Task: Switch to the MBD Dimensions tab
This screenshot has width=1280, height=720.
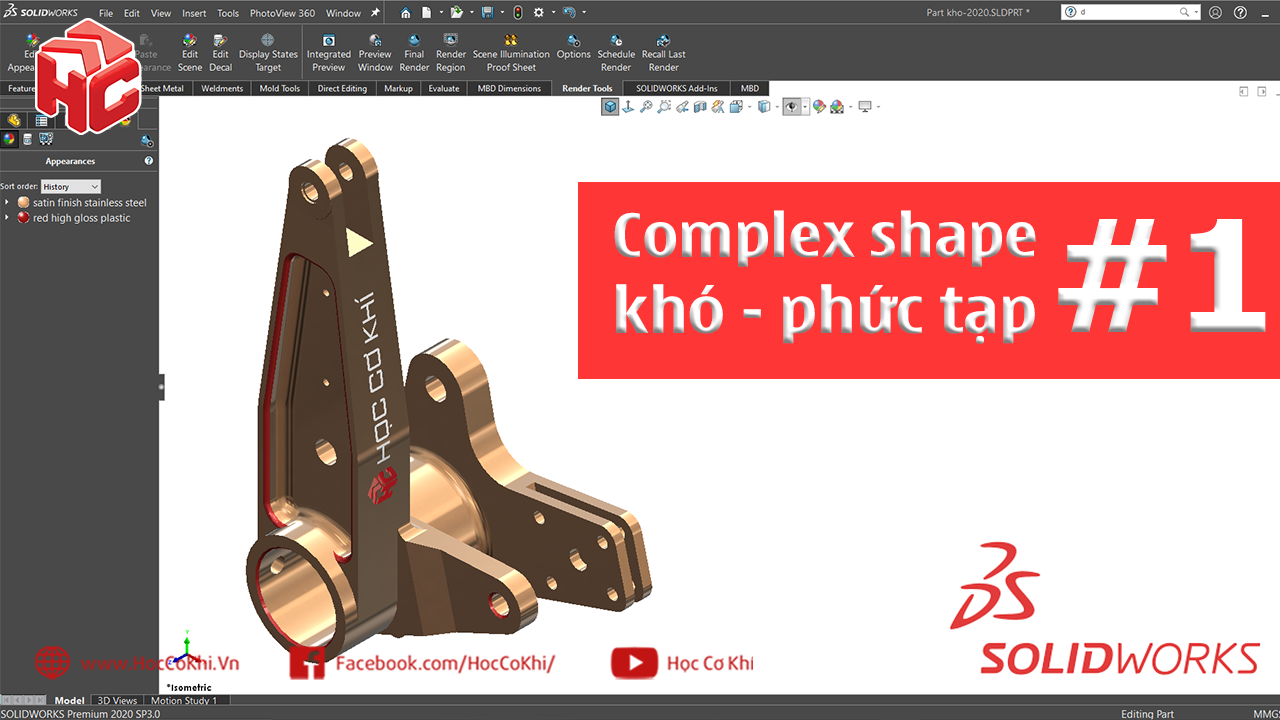Action: pyautogui.click(x=509, y=88)
